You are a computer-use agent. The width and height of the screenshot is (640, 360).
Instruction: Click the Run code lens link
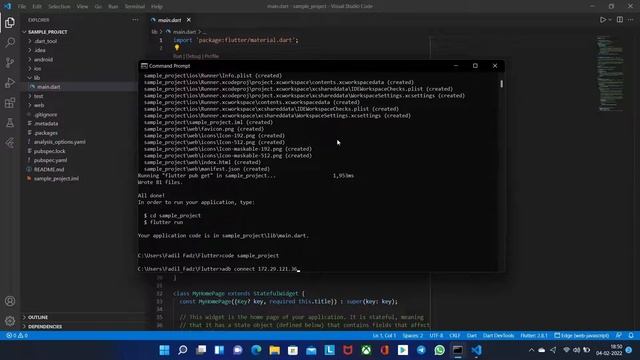point(177,56)
